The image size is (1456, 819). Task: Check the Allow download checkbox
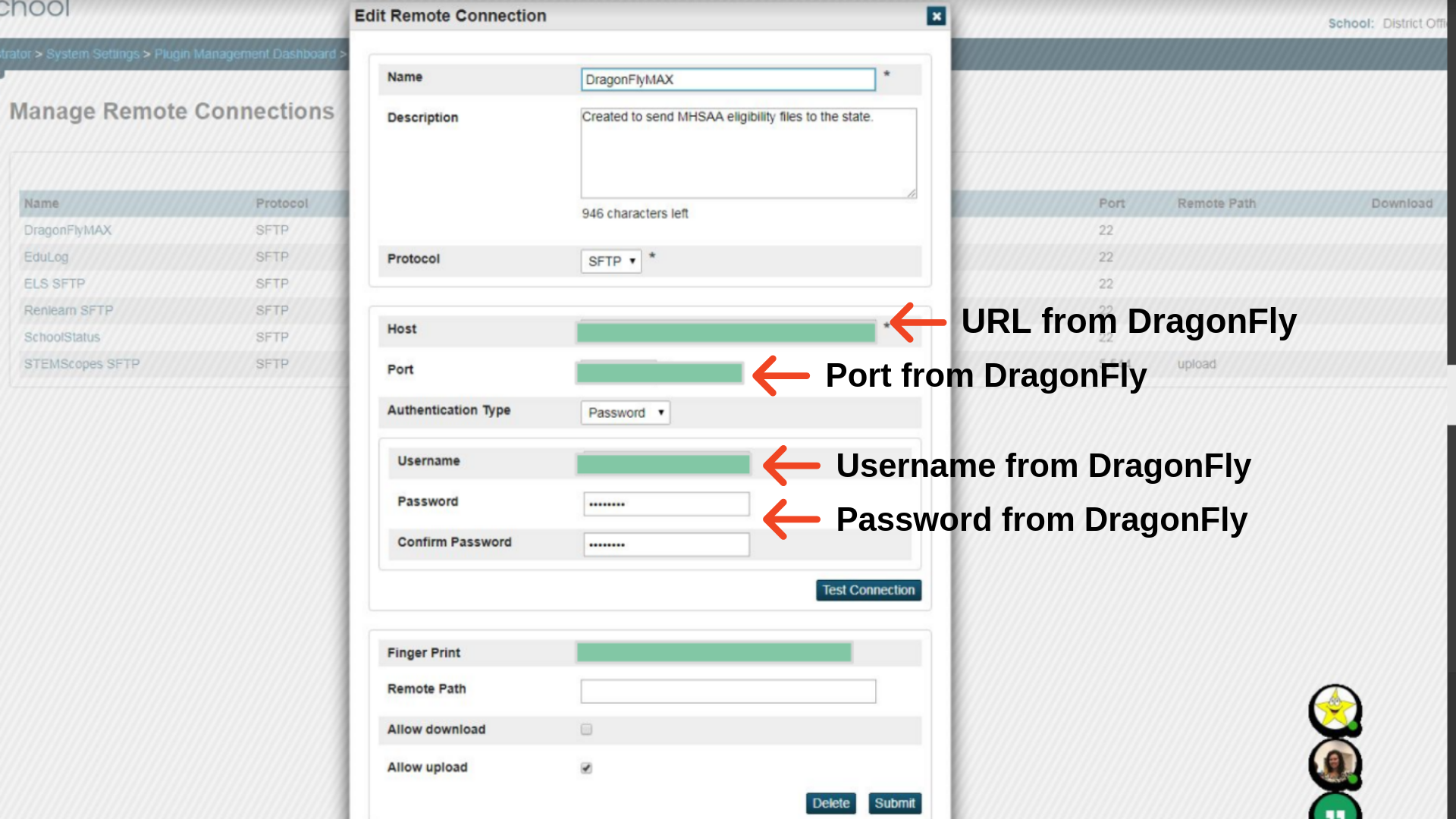click(586, 730)
